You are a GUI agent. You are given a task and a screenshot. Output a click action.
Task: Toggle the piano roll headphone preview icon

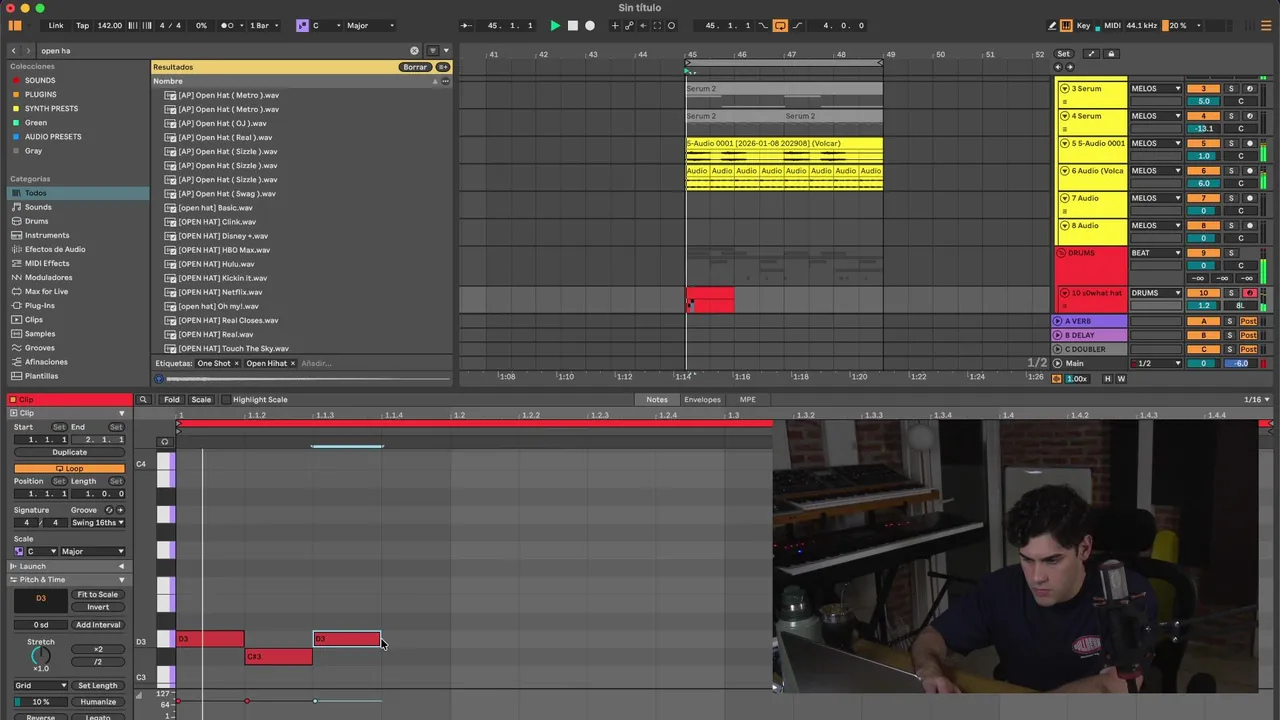(165, 441)
